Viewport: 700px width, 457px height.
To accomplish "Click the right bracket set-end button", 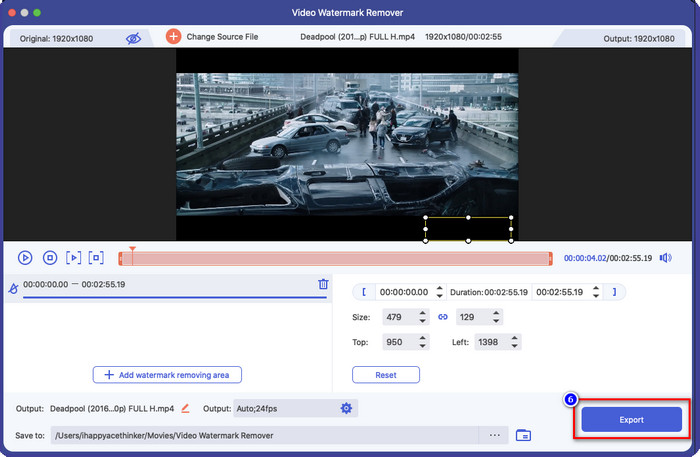I will coord(614,292).
